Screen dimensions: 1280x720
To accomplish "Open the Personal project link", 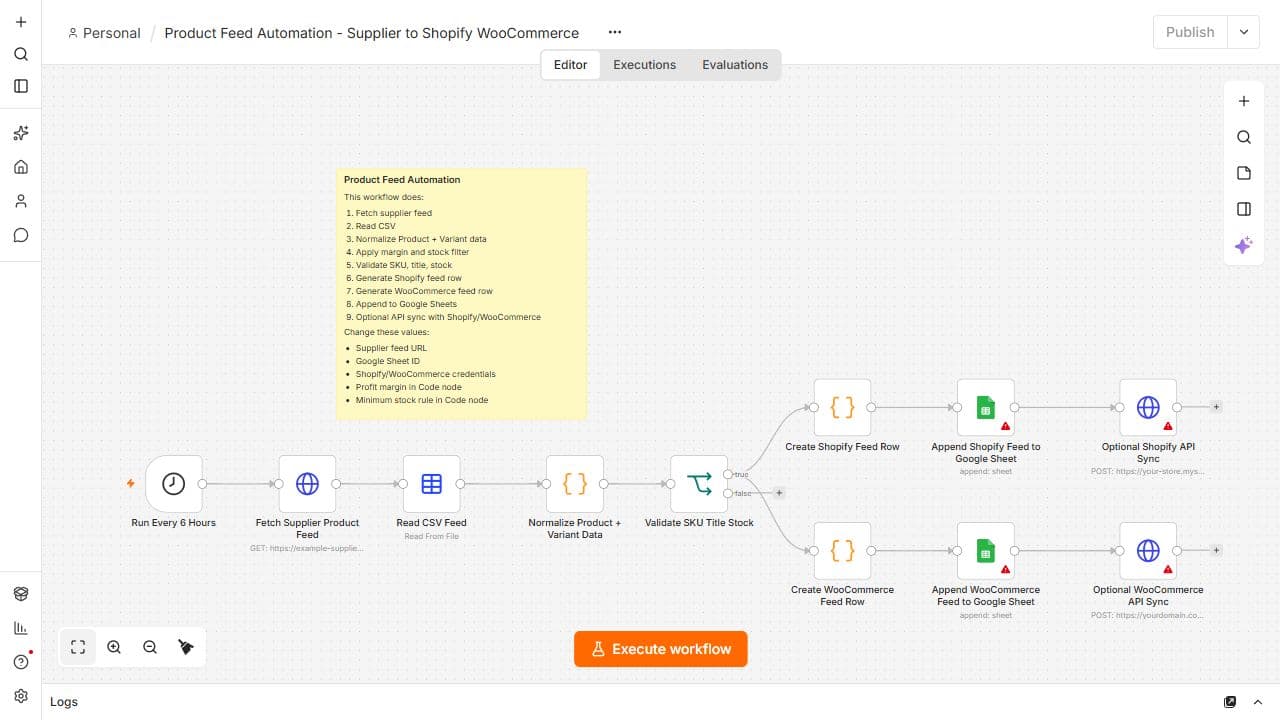I will (x=104, y=33).
